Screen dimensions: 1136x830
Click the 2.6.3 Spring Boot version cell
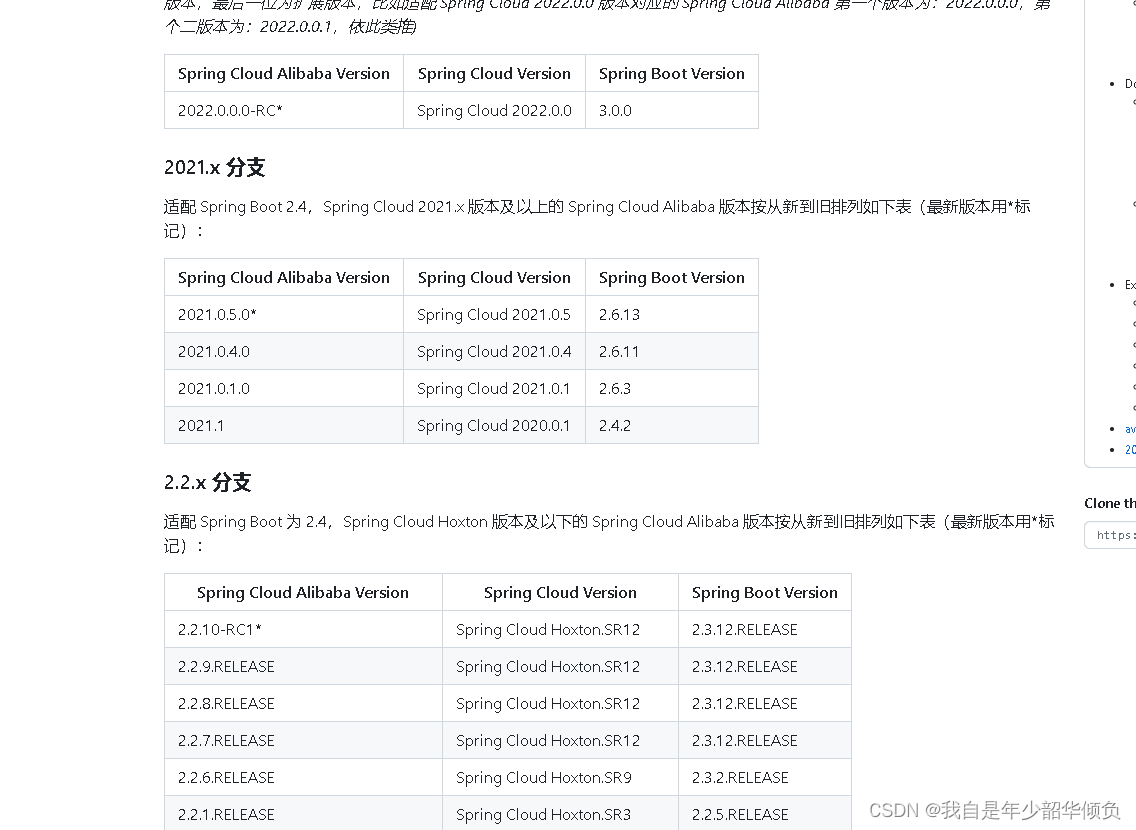point(672,388)
